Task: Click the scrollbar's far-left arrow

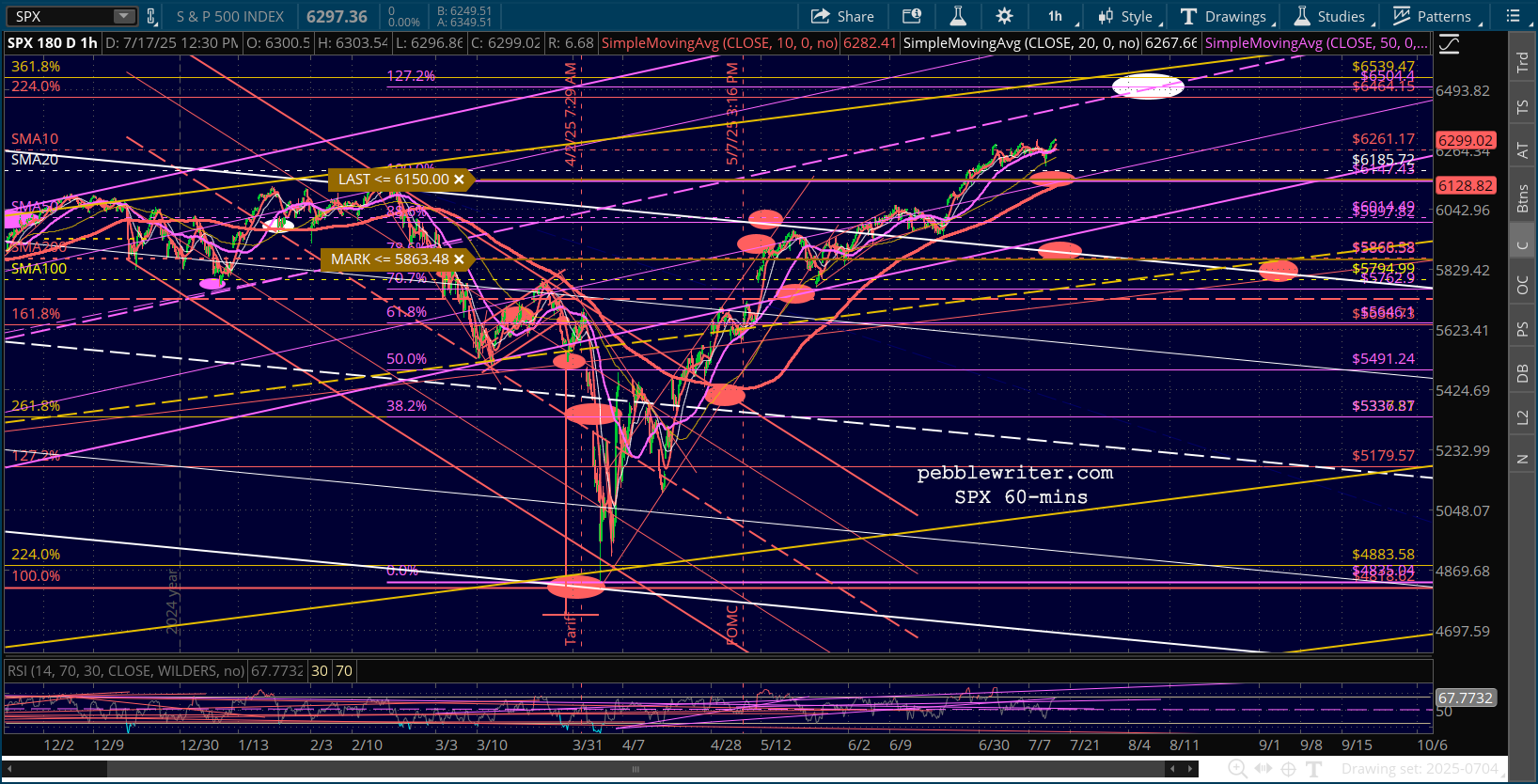Action: point(10,769)
